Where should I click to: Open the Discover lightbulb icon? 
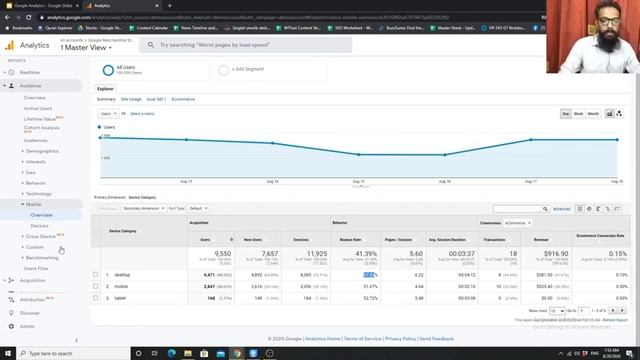(11, 313)
